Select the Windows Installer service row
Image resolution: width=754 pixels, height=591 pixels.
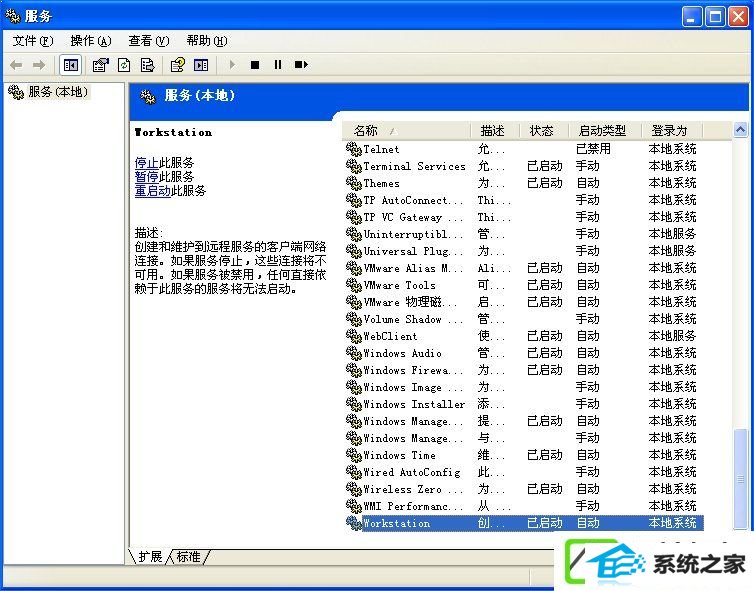(524, 404)
